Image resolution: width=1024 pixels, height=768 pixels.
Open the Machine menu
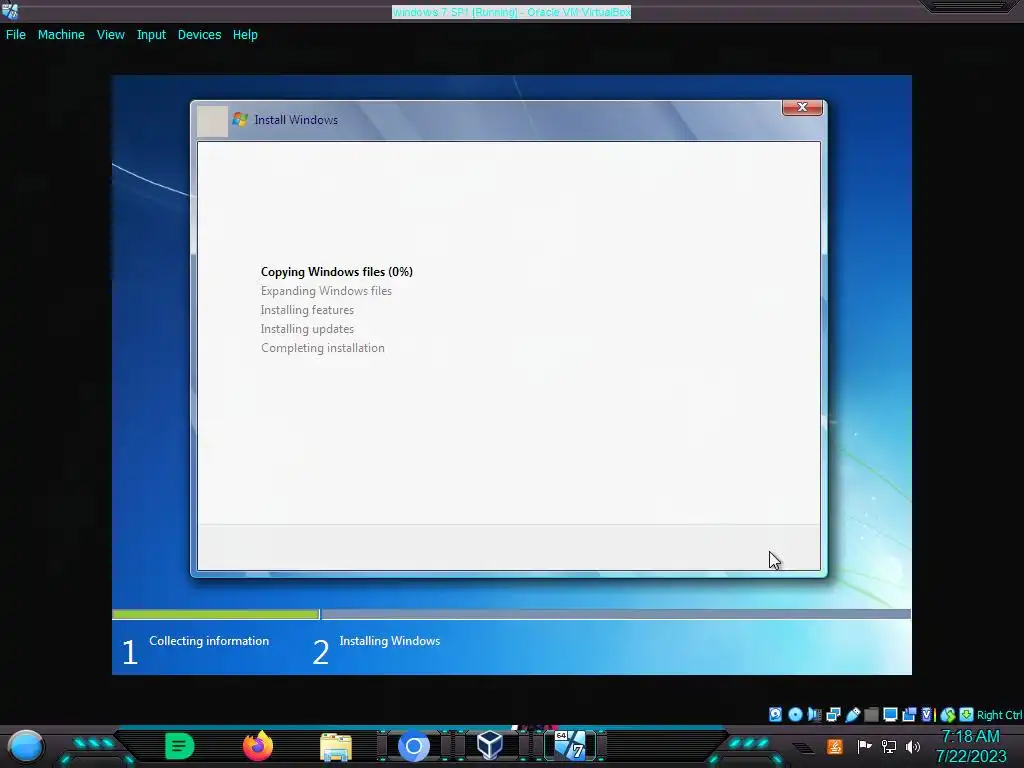click(61, 35)
